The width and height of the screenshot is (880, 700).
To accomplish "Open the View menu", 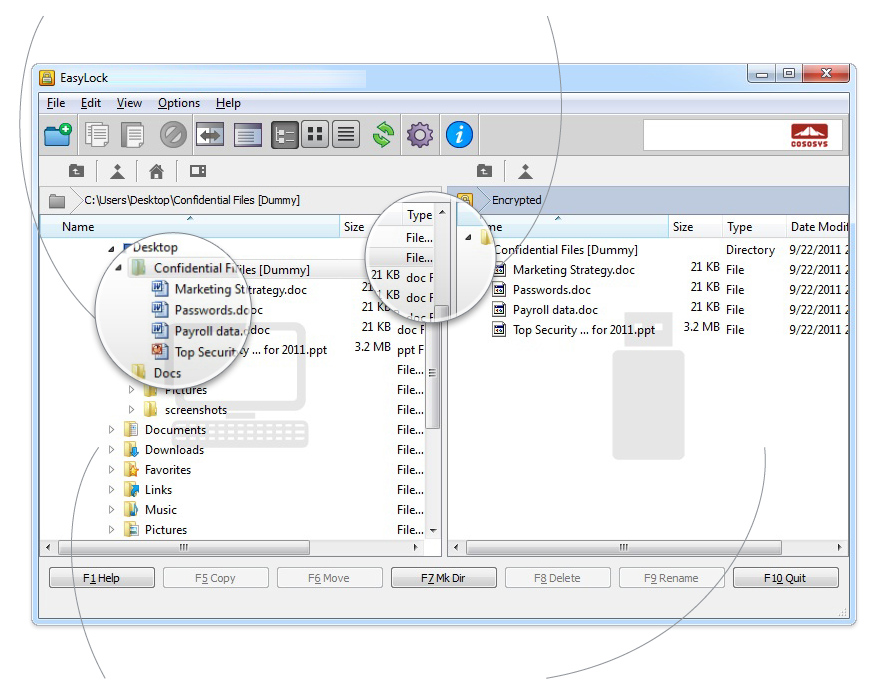I will (129, 103).
